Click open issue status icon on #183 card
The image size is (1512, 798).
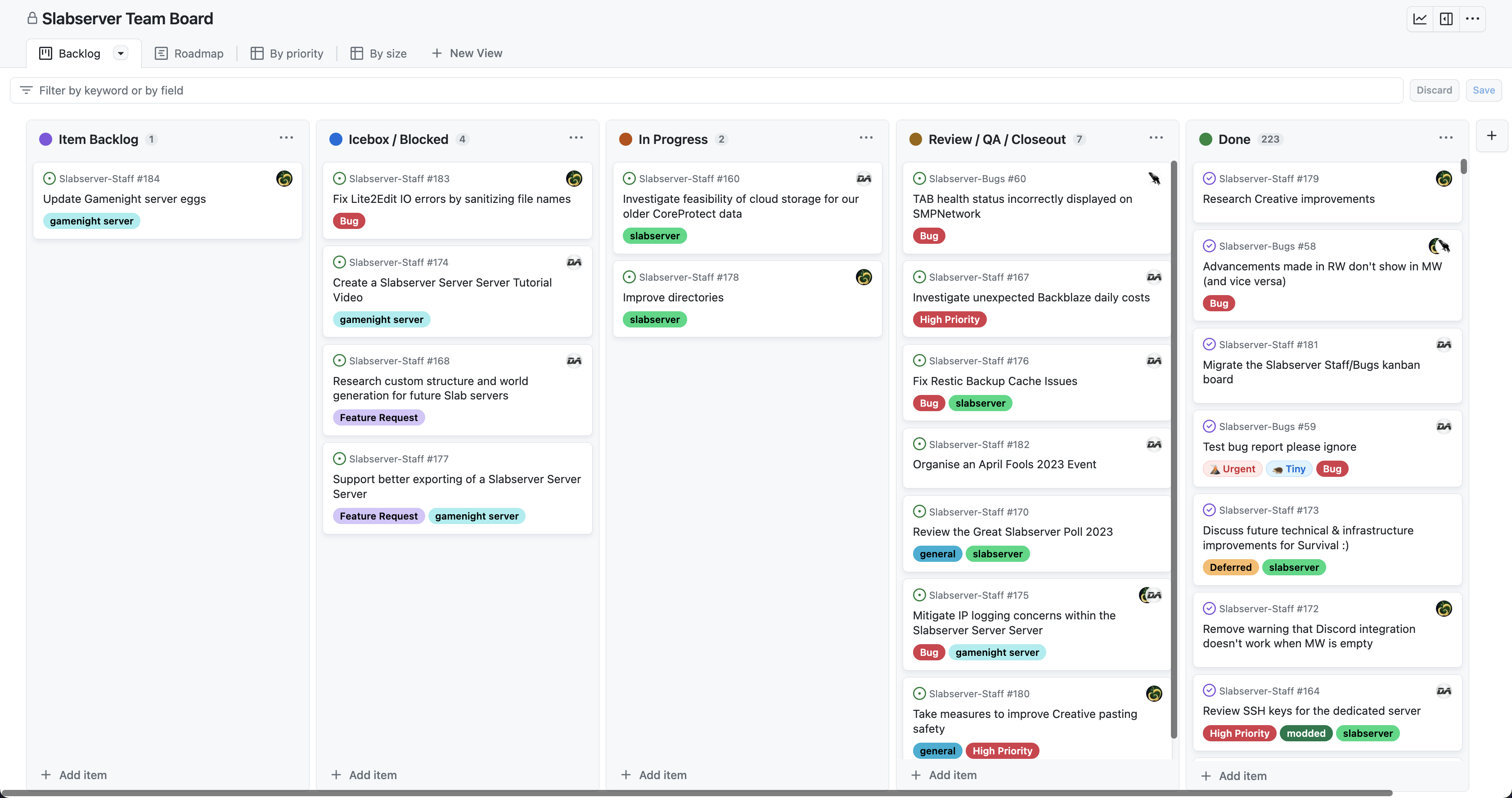pyautogui.click(x=339, y=179)
